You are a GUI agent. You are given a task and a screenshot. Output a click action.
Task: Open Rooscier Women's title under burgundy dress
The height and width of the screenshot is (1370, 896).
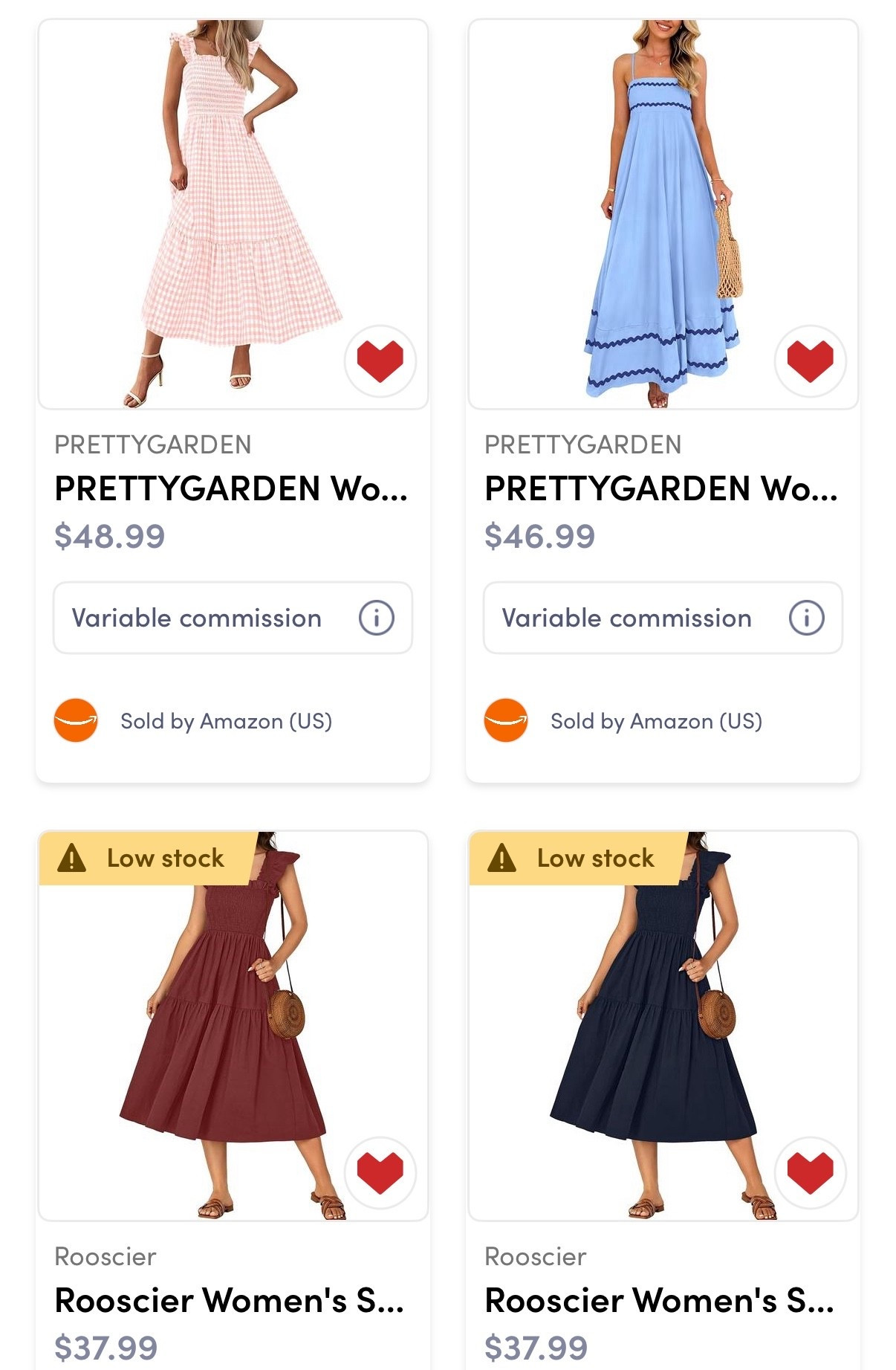230,1300
